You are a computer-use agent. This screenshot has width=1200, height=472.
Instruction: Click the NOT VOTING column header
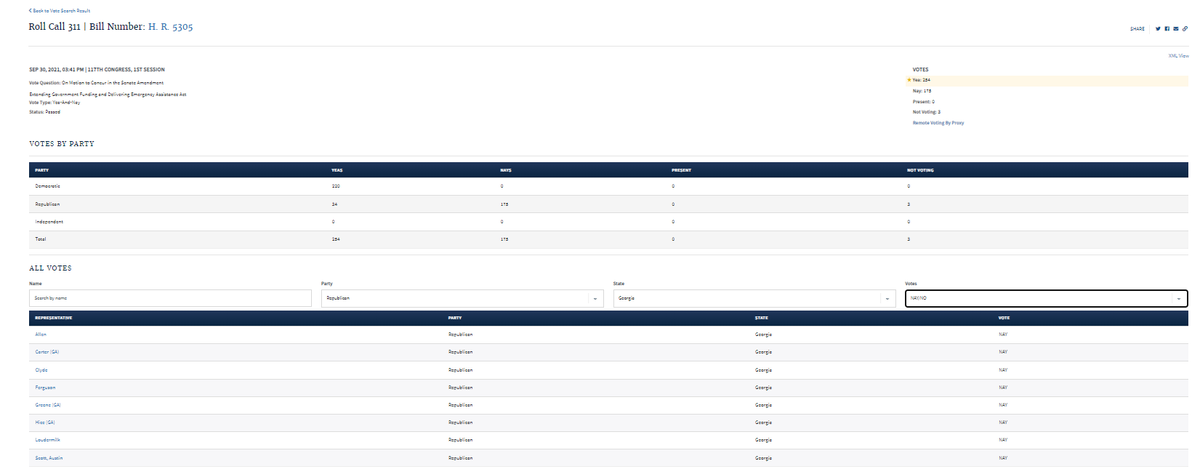(920, 170)
